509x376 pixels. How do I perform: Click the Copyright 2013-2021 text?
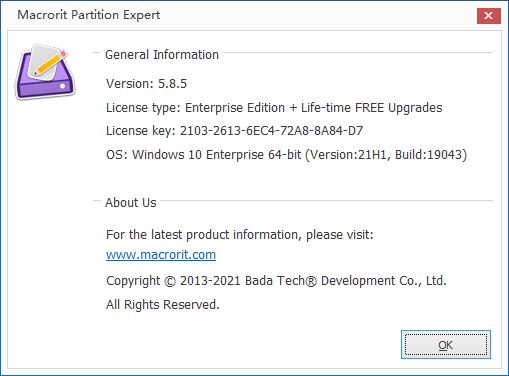(173, 281)
